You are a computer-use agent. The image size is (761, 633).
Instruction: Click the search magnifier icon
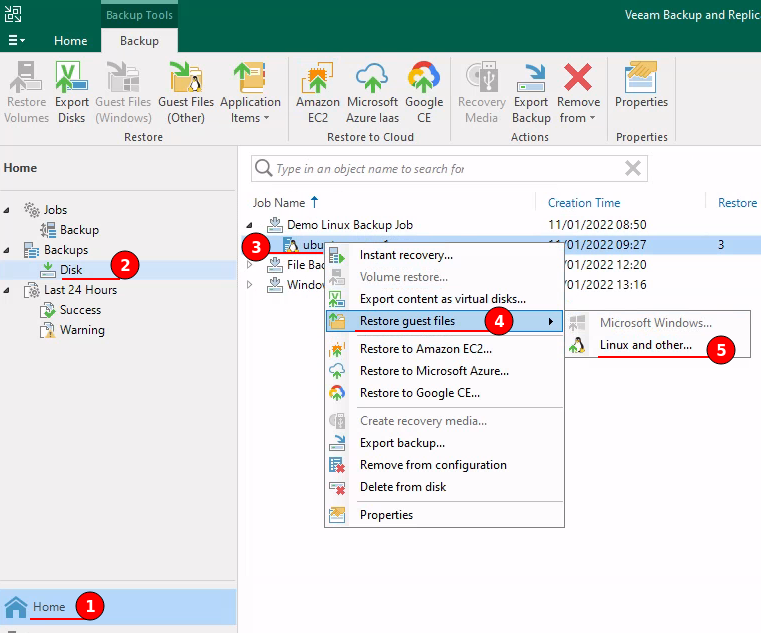(264, 168)
